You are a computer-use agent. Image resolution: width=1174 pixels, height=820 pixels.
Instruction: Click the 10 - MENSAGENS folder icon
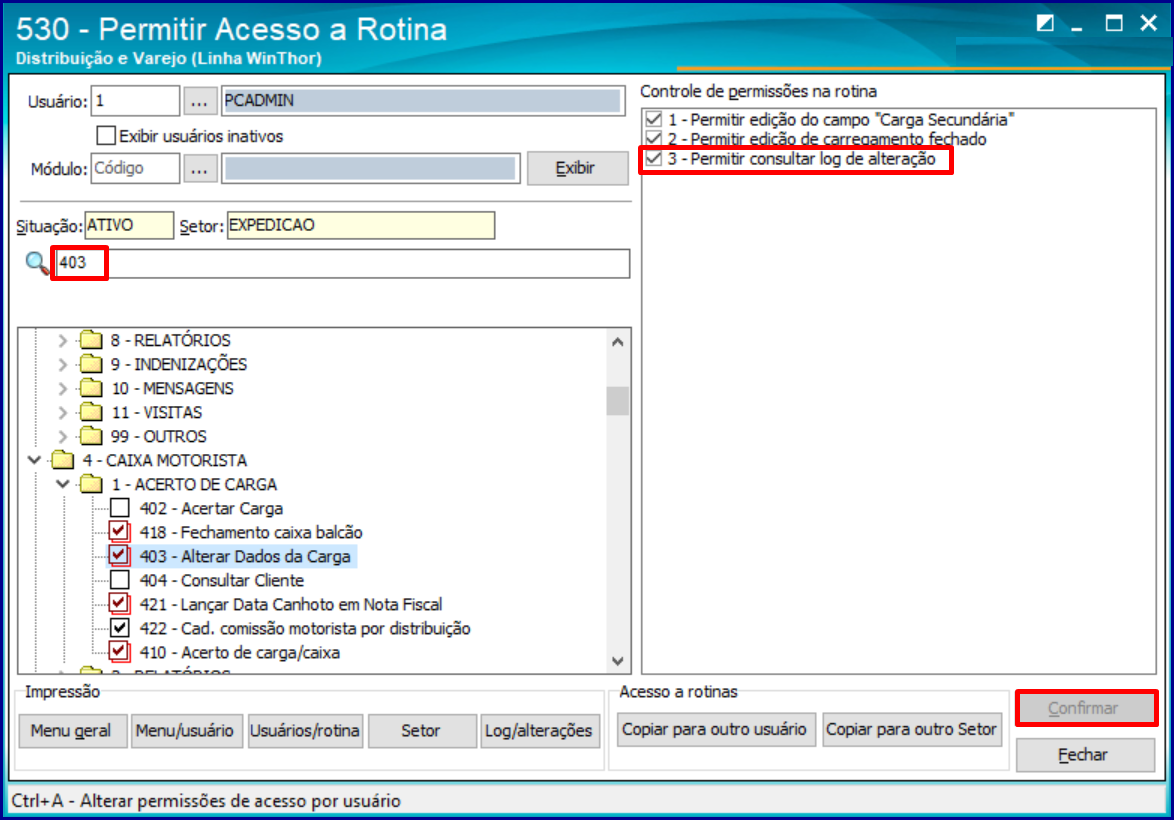91,388
